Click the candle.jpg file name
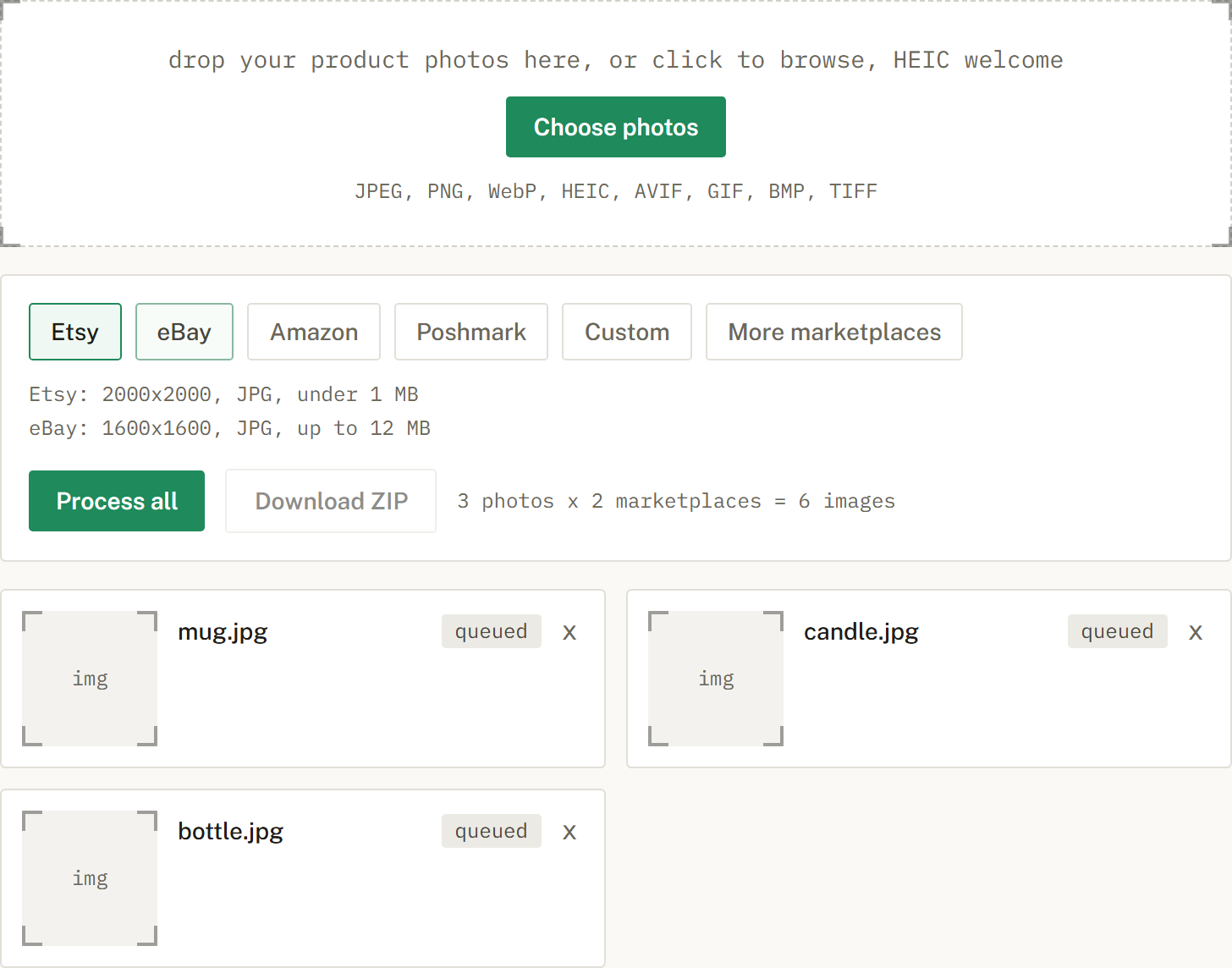Viewport: 1232px width, 968px height. tap(861, 632)
